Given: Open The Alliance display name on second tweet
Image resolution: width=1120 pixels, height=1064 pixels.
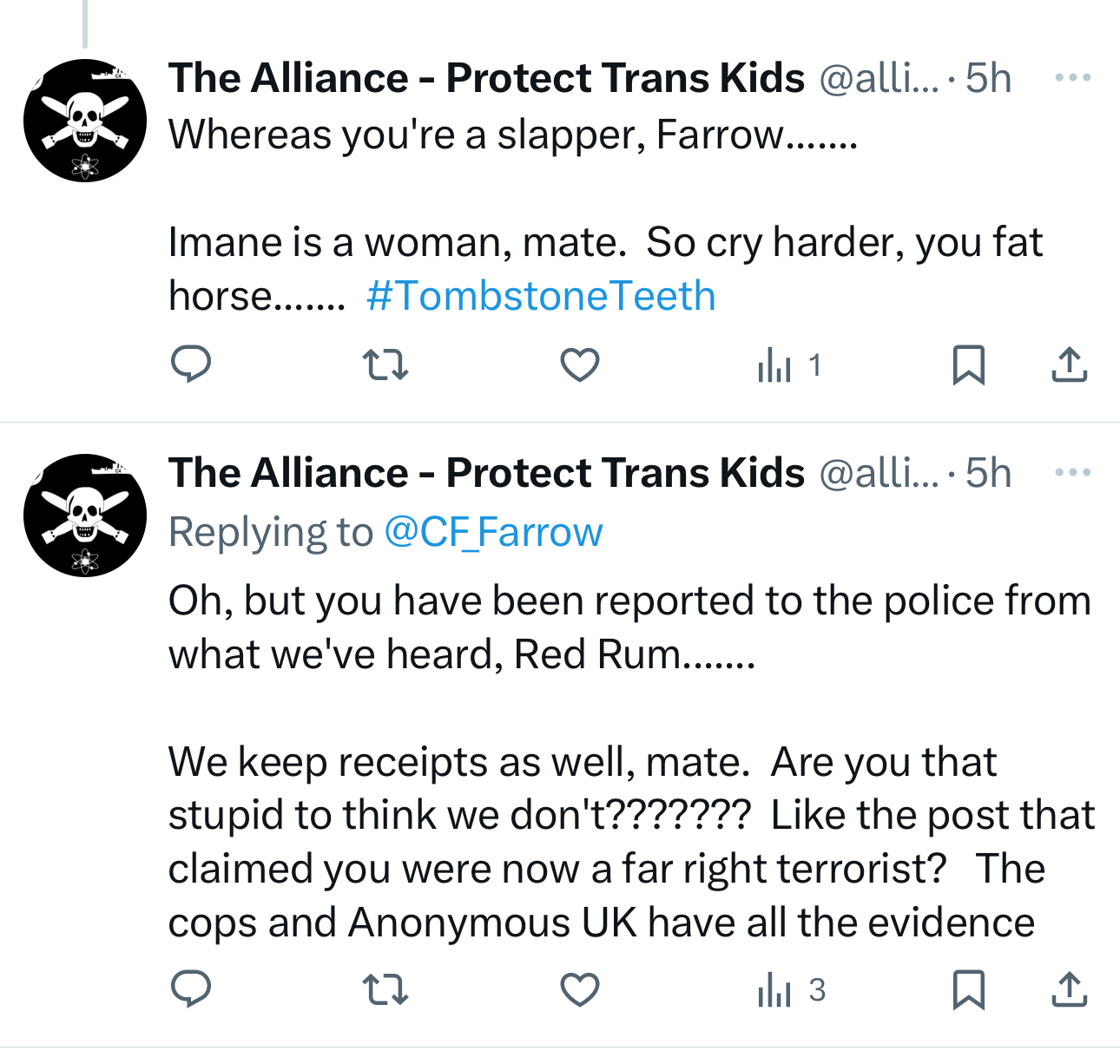Looking at the screenshot, I should tap(486, 473).
